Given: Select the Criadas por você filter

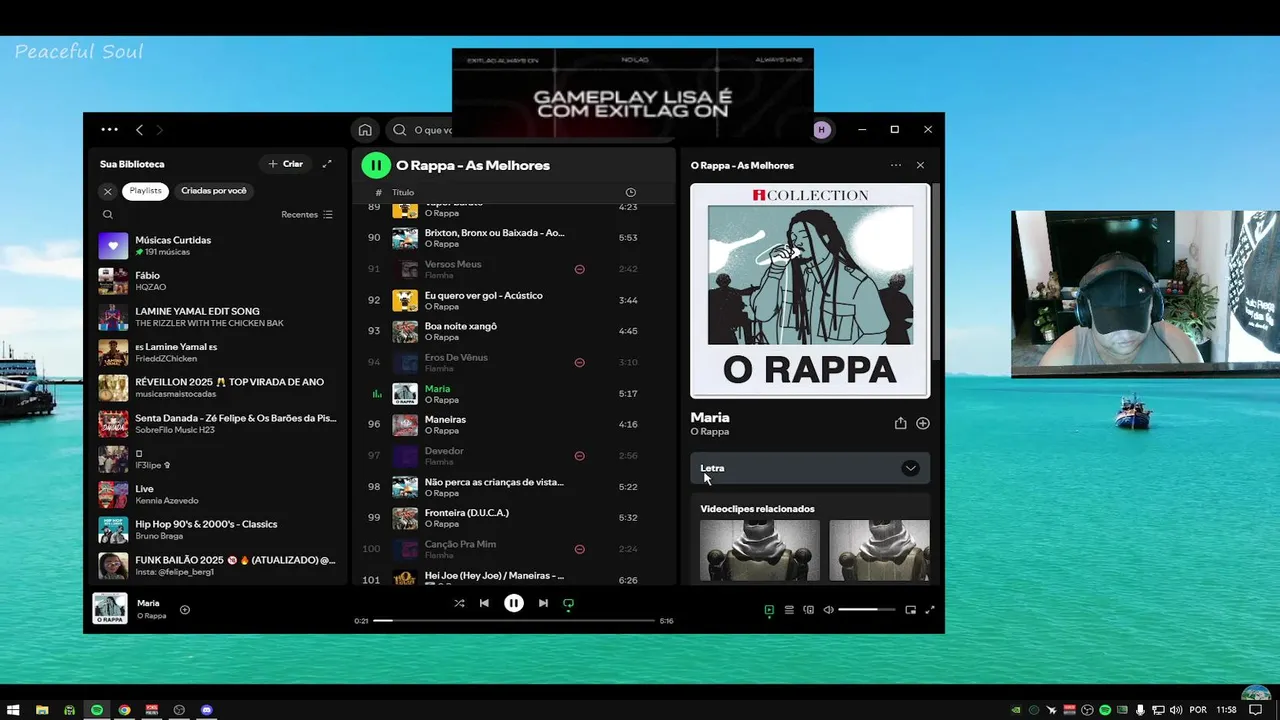Looking at the screenshot, I should coord(214,191).
